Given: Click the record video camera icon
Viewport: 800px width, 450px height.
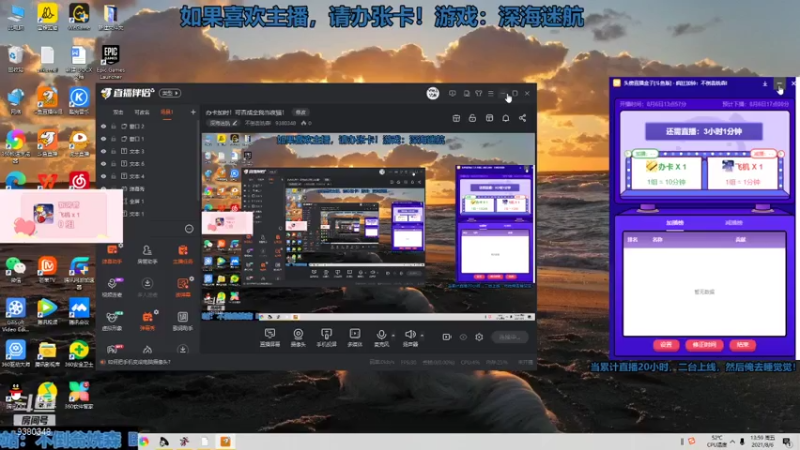Looking at the screenshot, I should click(447, 337).
